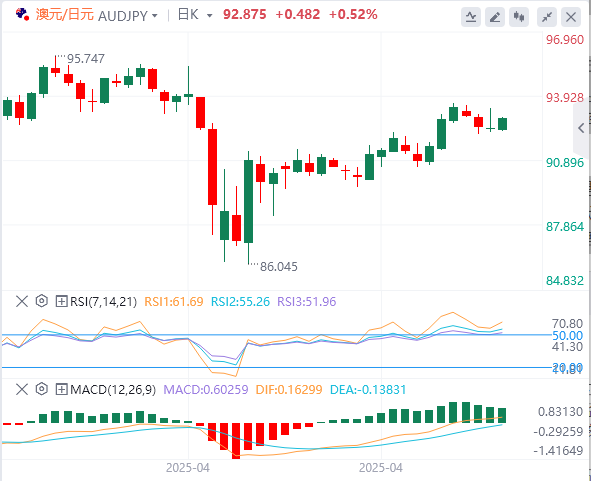Select the drawing pencil tool

pos(495,17)
